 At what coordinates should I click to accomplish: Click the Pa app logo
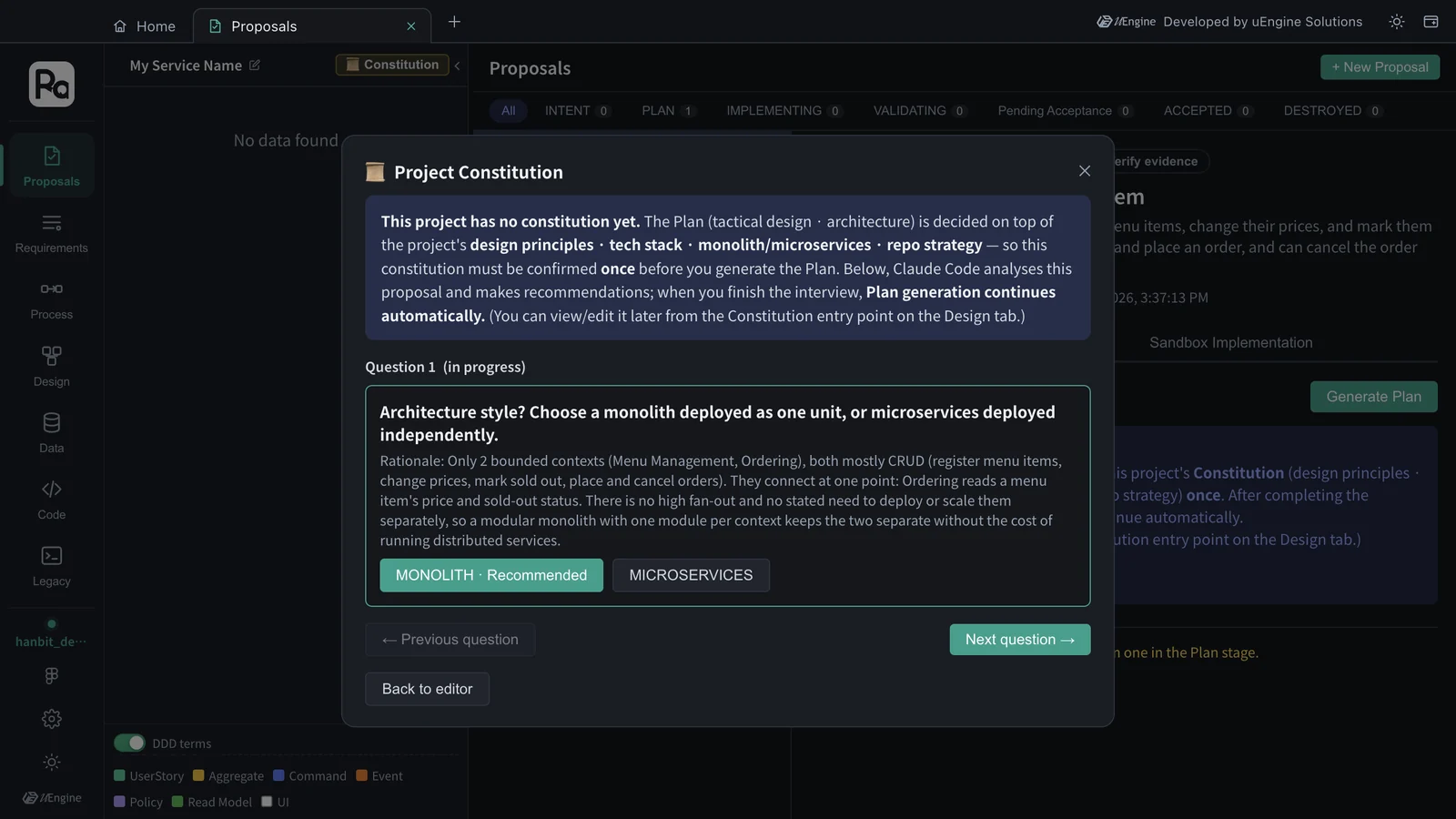tap(52, 84)
